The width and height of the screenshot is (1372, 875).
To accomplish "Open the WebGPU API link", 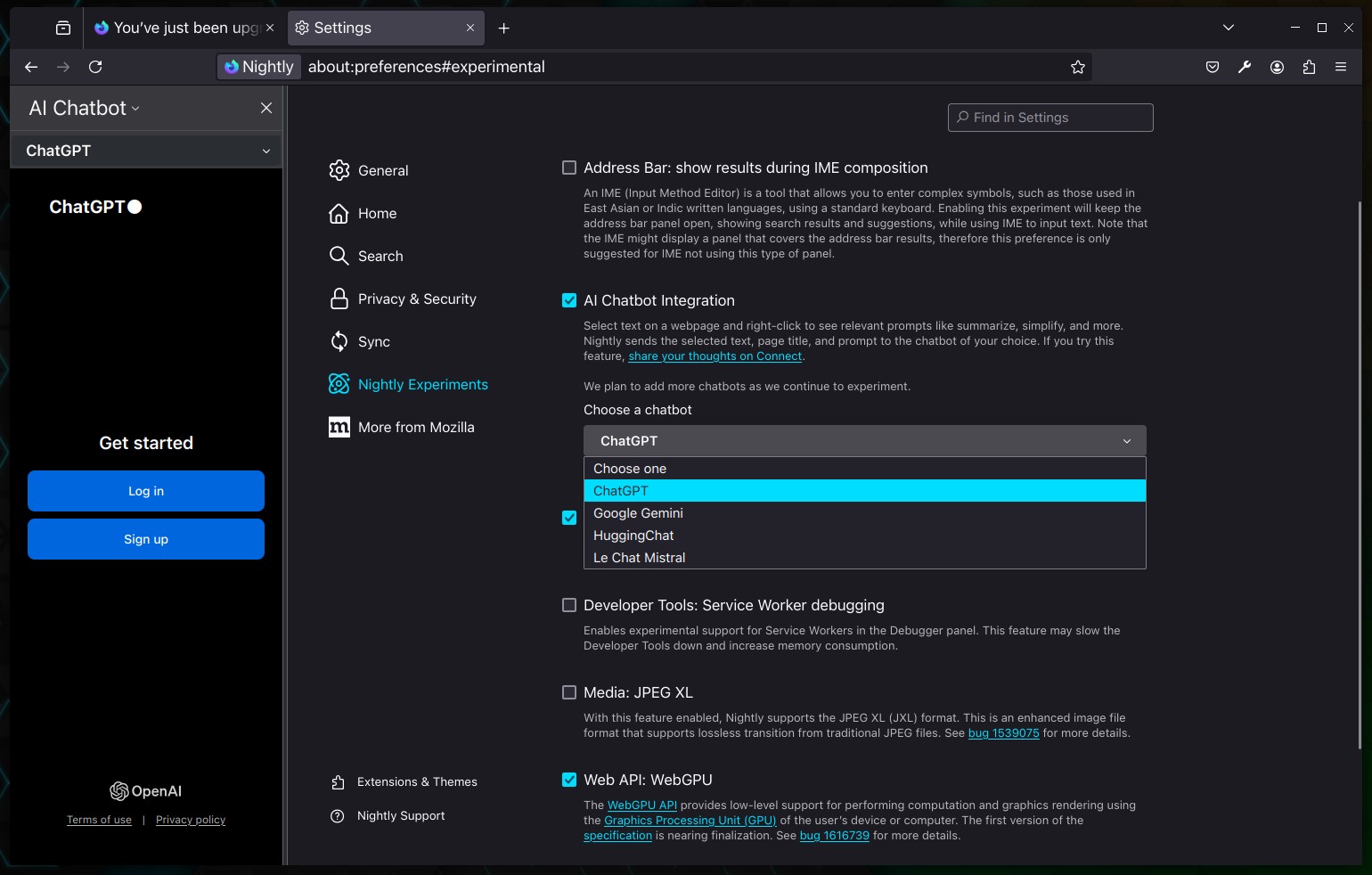I will tap(642, 805).
